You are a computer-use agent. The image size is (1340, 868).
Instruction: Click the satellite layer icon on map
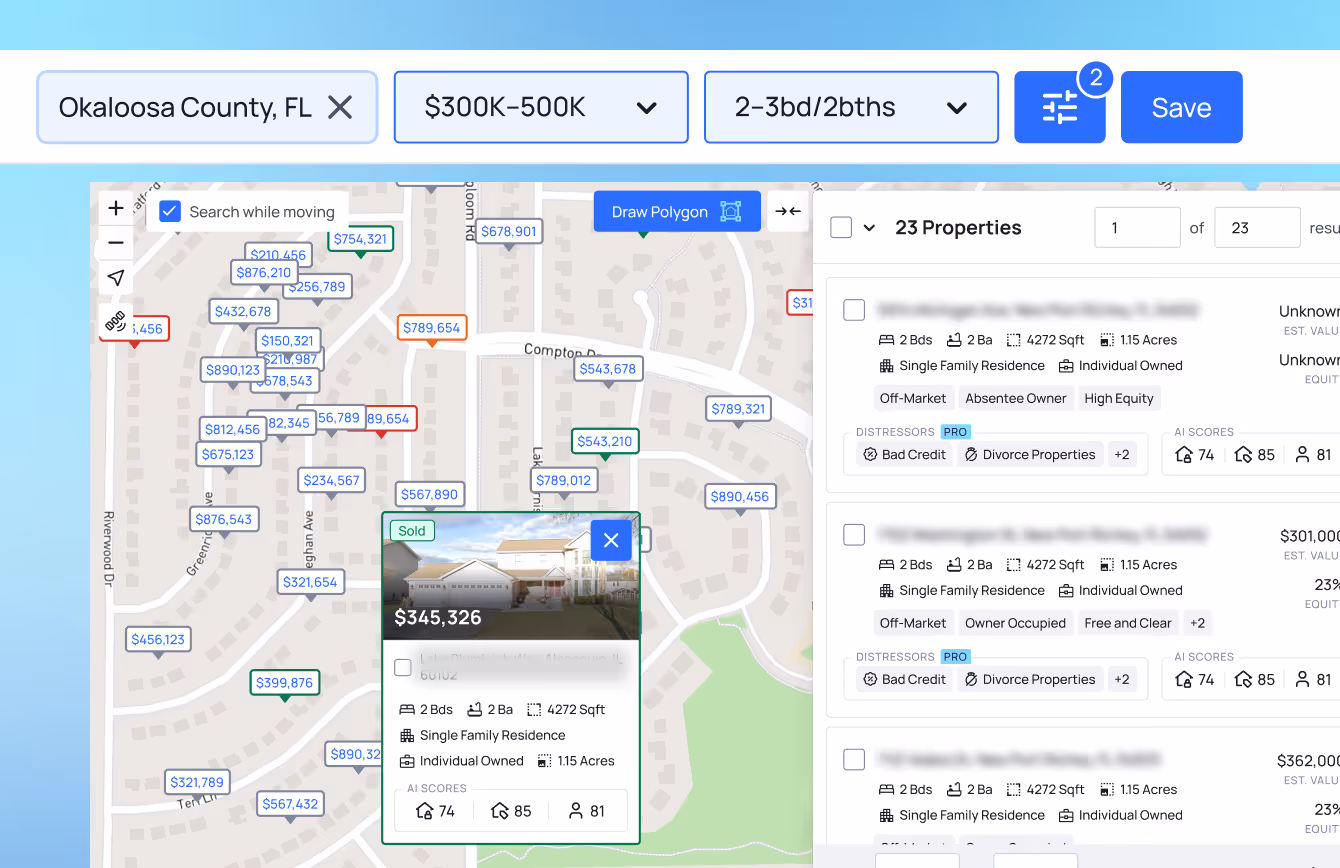pyautogui.click(x=116, y=321)
